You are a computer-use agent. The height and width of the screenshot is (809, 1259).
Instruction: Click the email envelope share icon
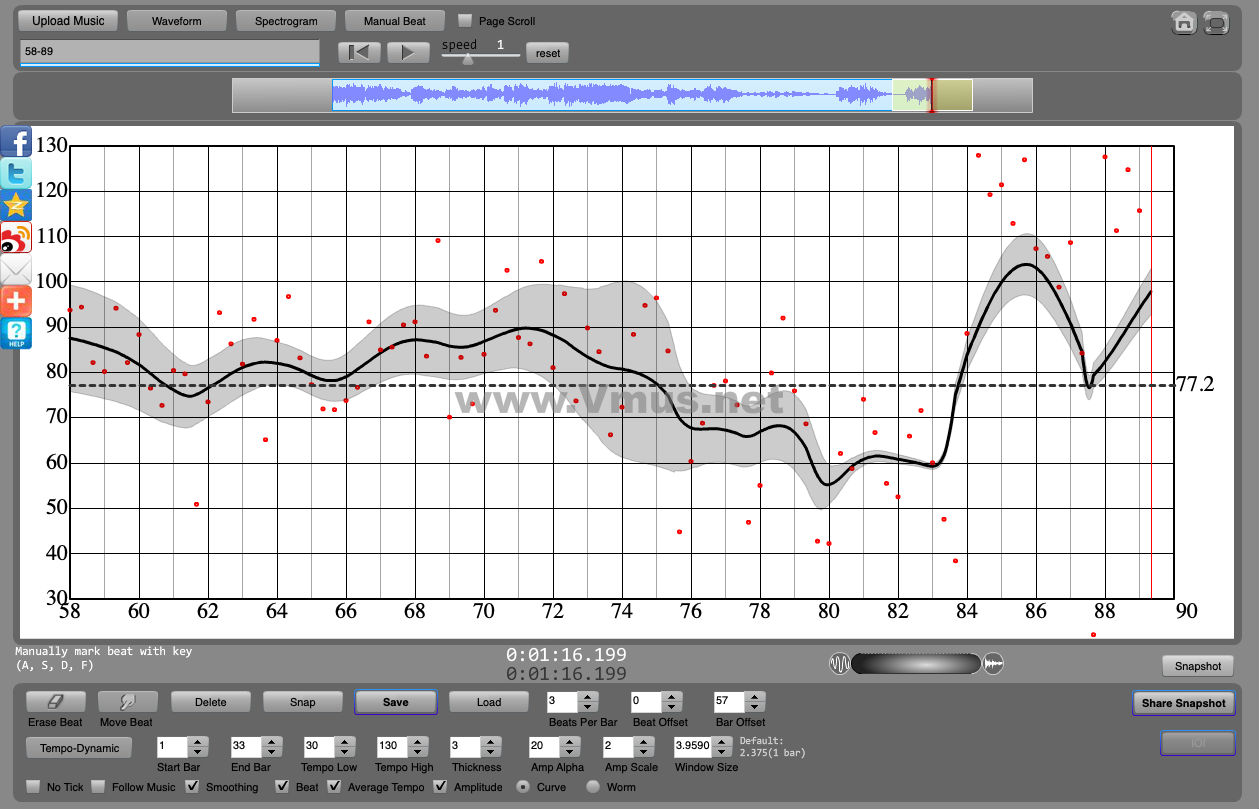[x=16, y=270]
